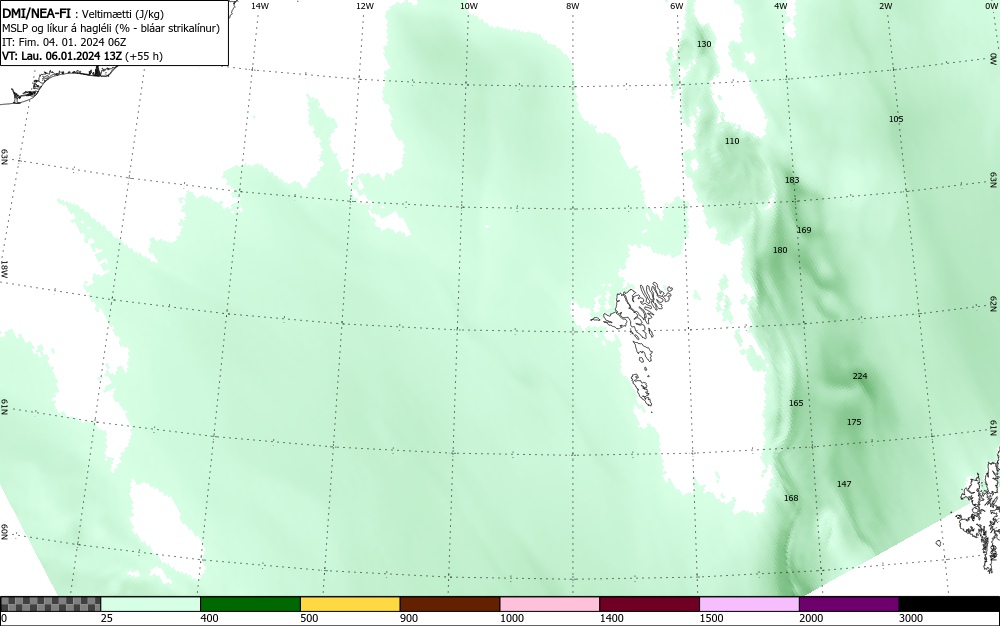Pick the map value 168
This screenshot has height=626, width=1000.
(791, 499)
